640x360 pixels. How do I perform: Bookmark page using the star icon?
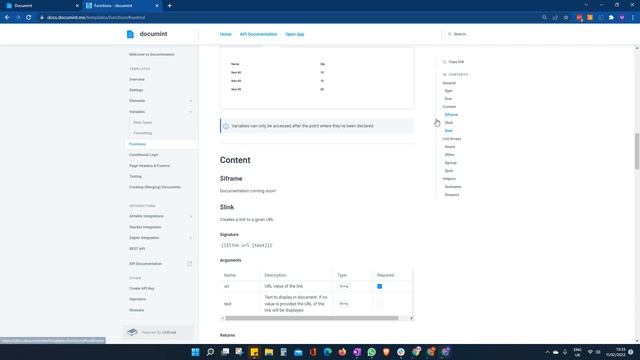coord(566,18)
